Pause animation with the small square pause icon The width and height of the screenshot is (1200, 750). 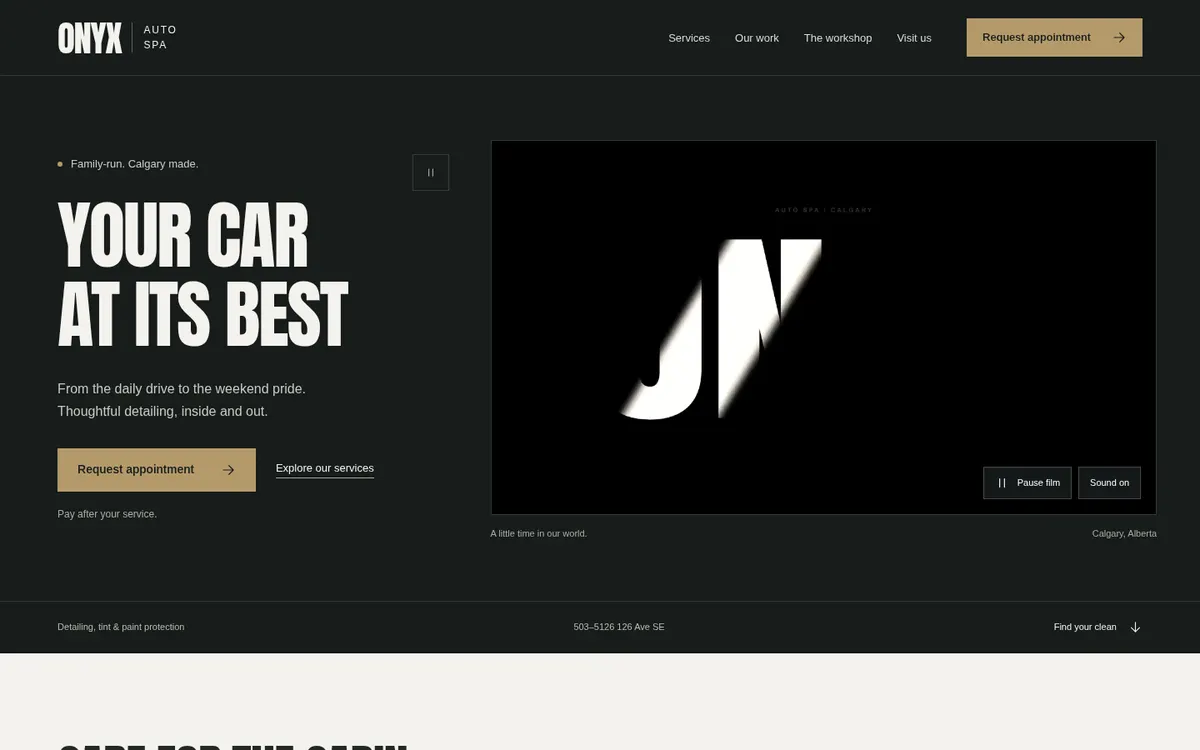click(431, 172)
